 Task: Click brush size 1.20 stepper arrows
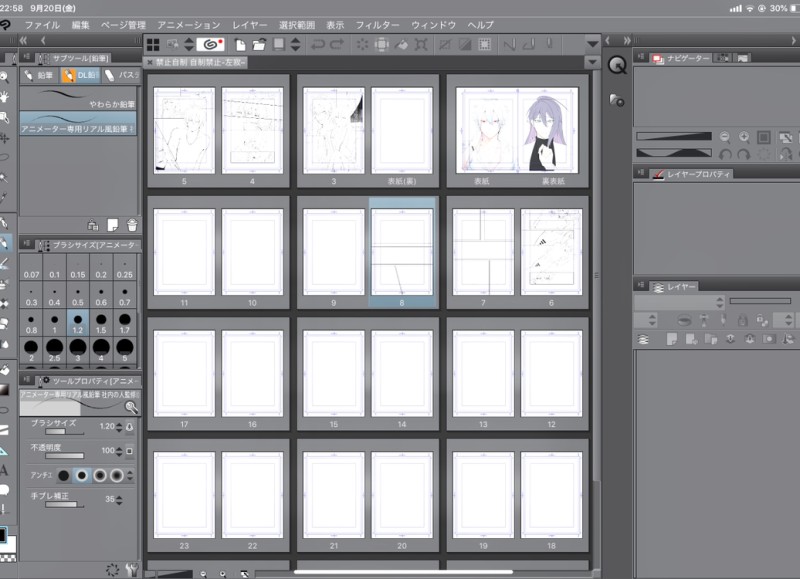pos(119,427)
